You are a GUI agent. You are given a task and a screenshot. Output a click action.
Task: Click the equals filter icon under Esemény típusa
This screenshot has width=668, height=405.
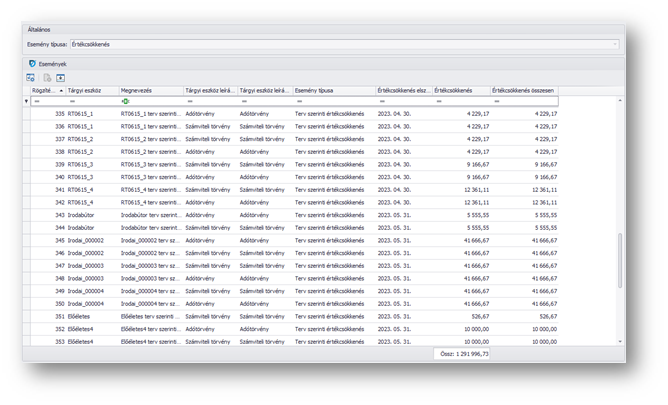298,101
